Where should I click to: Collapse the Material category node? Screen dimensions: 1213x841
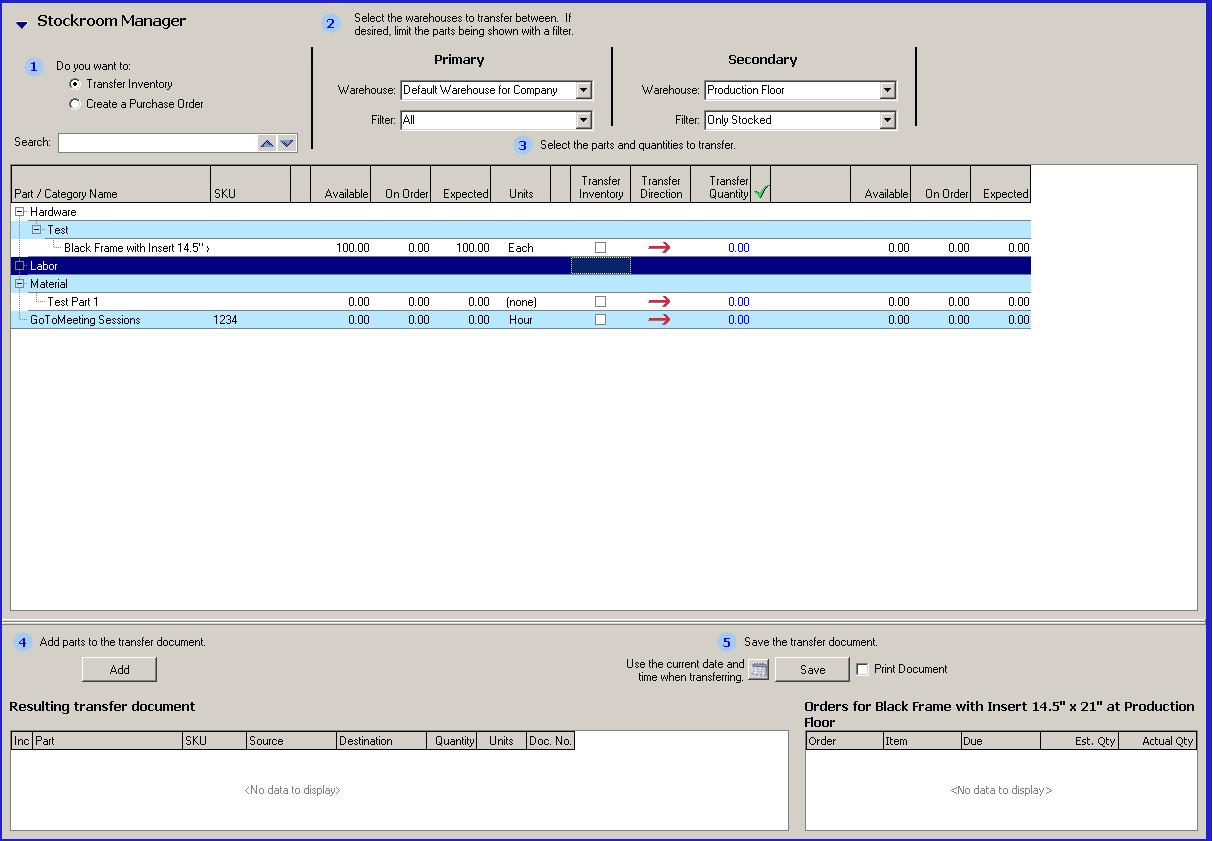click(20, 284)
